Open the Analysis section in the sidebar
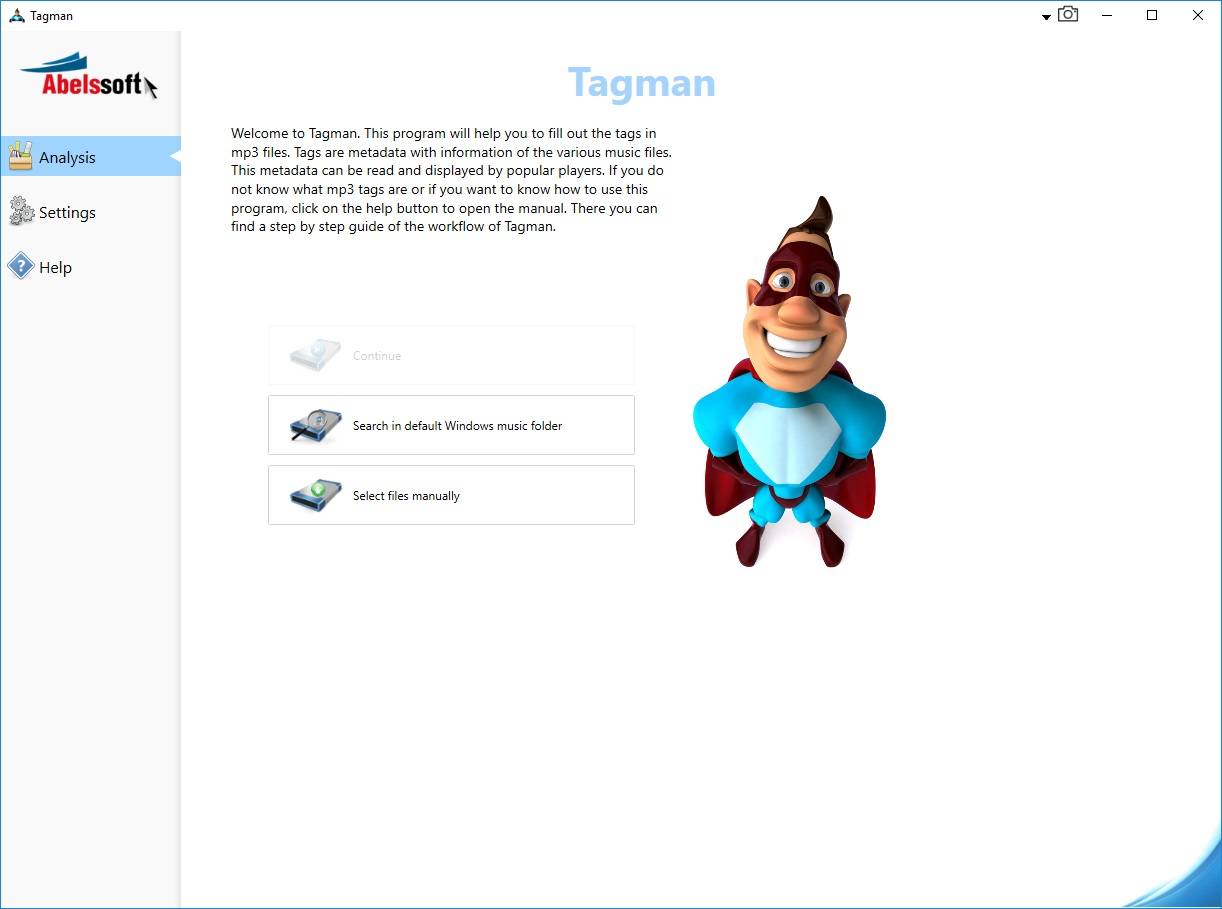 (90, 157)
